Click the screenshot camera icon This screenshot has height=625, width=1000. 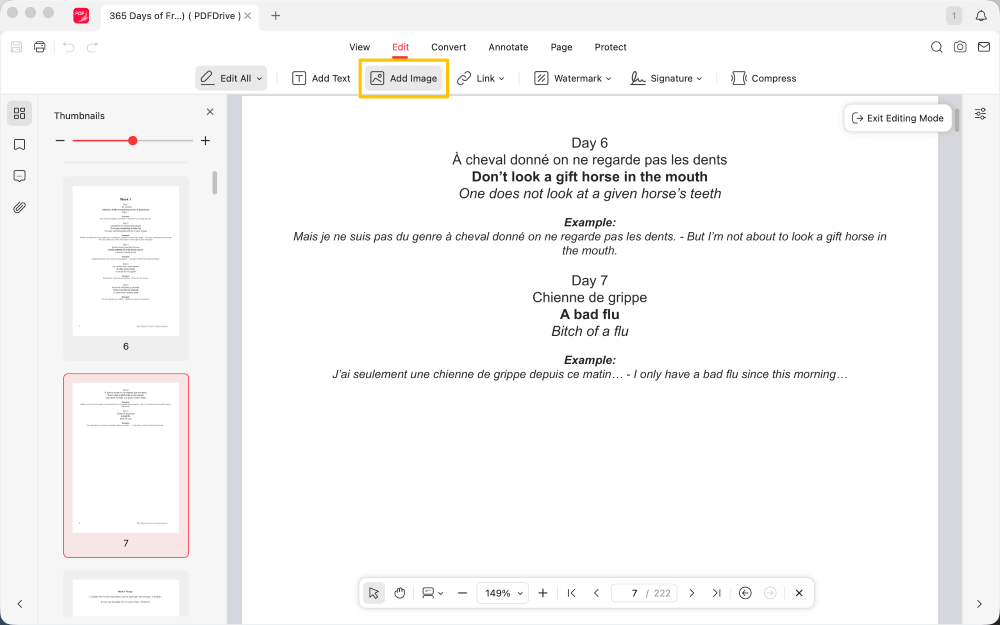(960, 47)
